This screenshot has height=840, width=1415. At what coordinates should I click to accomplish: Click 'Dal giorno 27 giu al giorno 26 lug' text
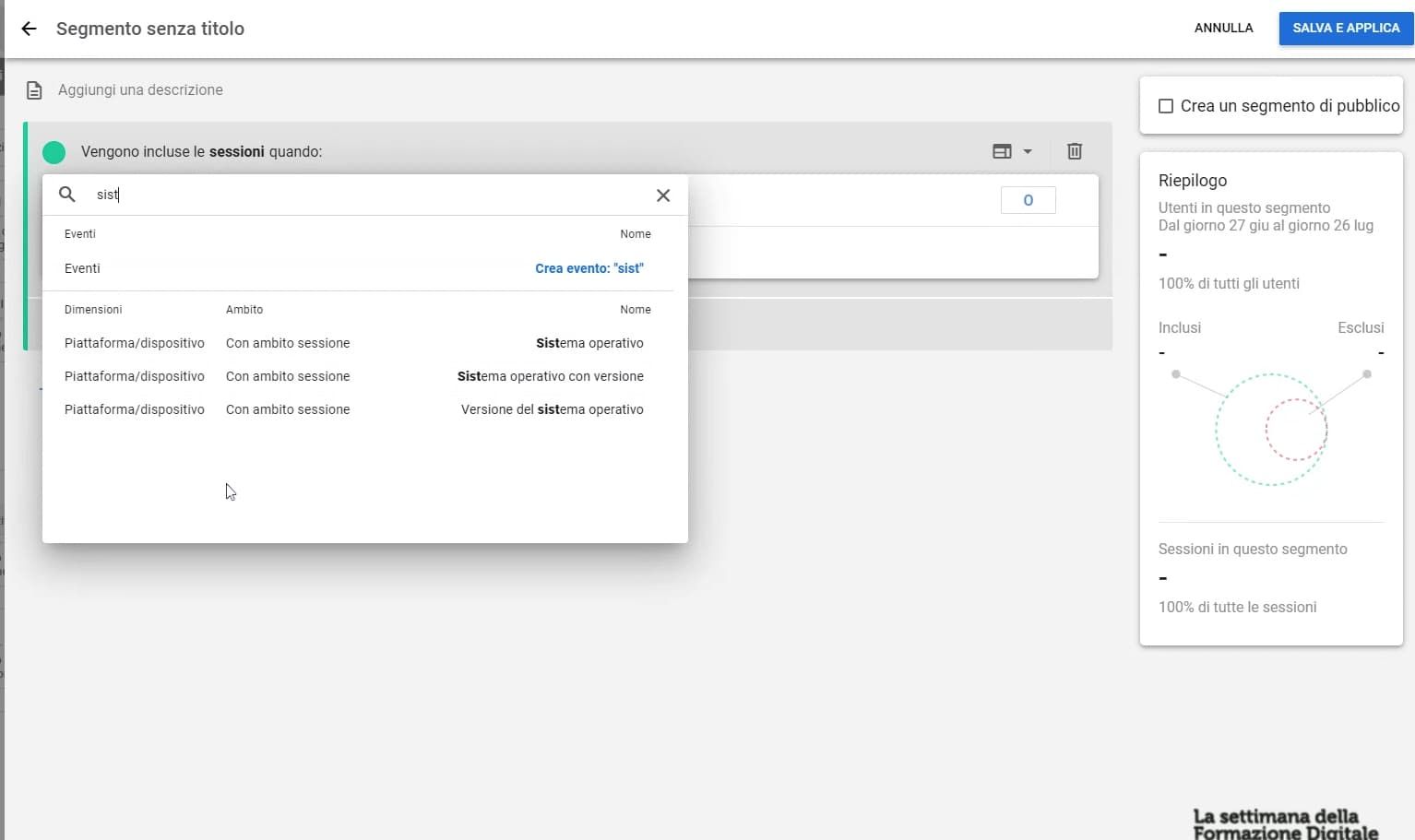pyautogui.click(x=1266, y=225)
